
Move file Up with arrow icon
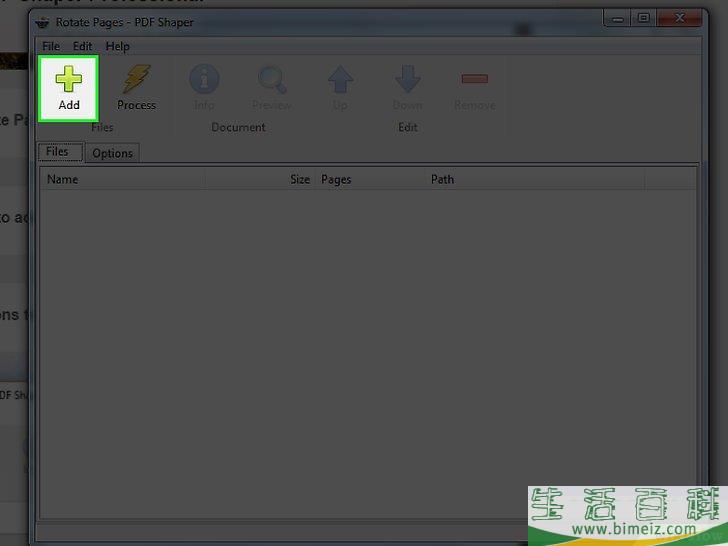point(340,79)
